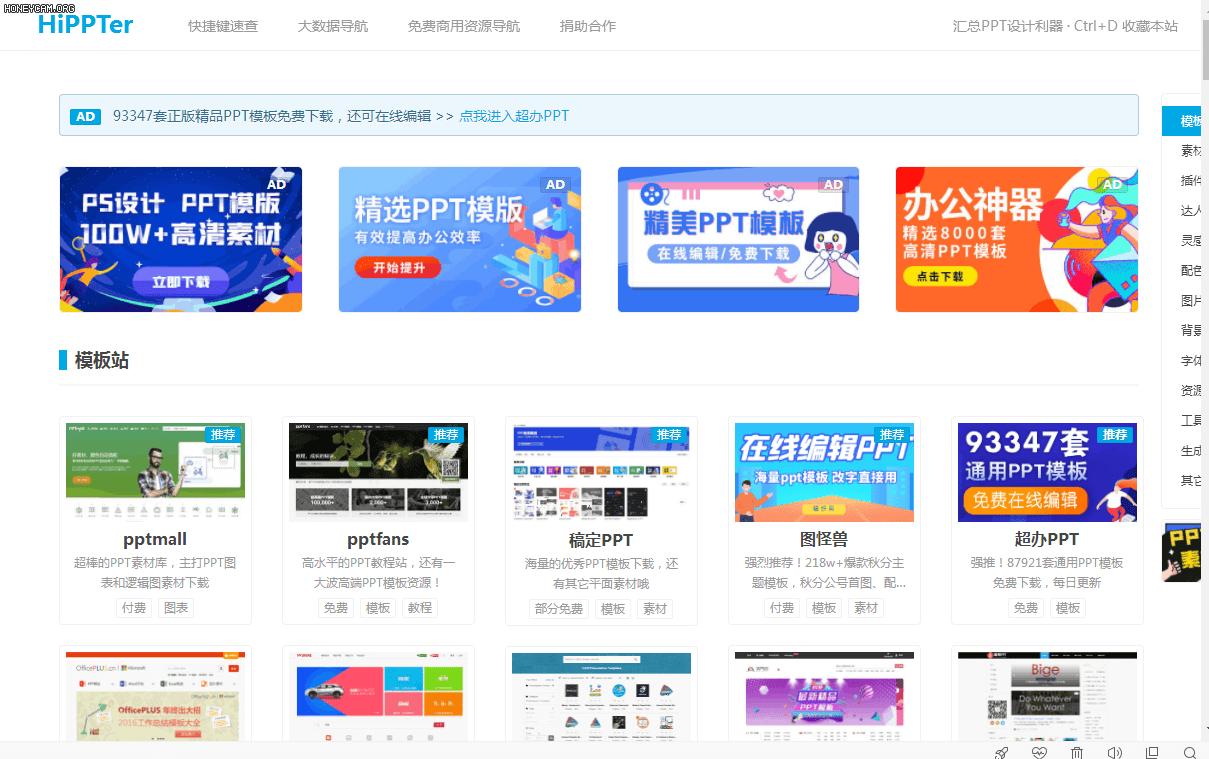Image resolution: width=1209 pixels, height=759 pixels.
Task: Click the HiPPTer logo
Action: (x=85, y=25)
